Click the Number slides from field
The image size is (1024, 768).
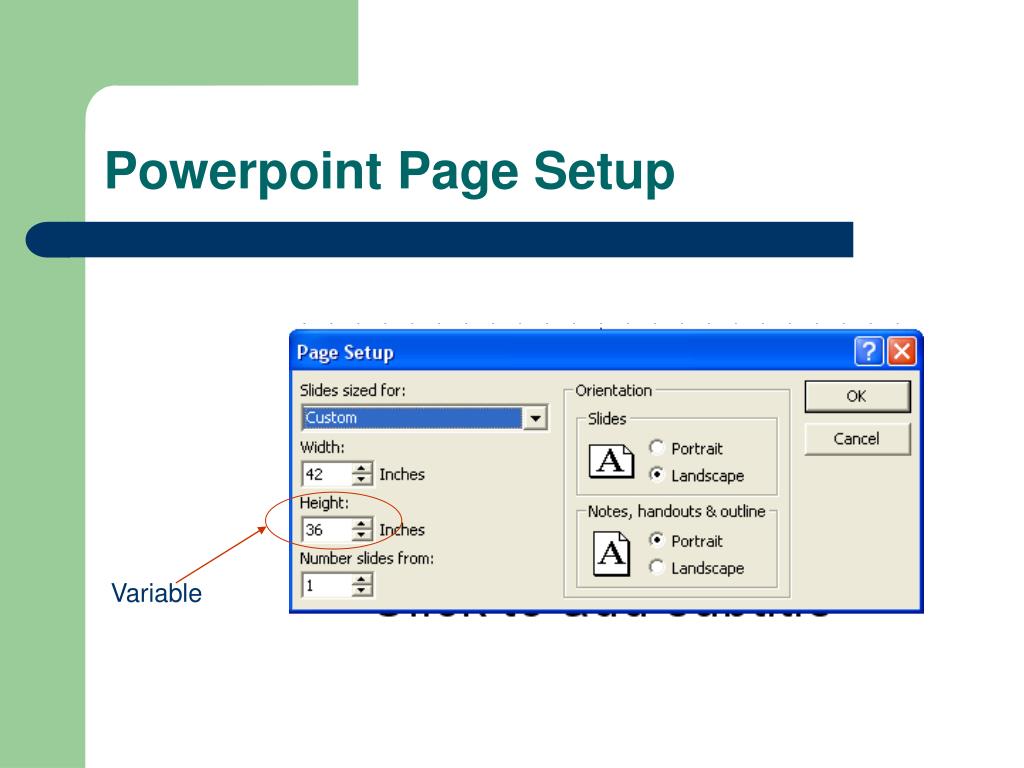[327, 585]
